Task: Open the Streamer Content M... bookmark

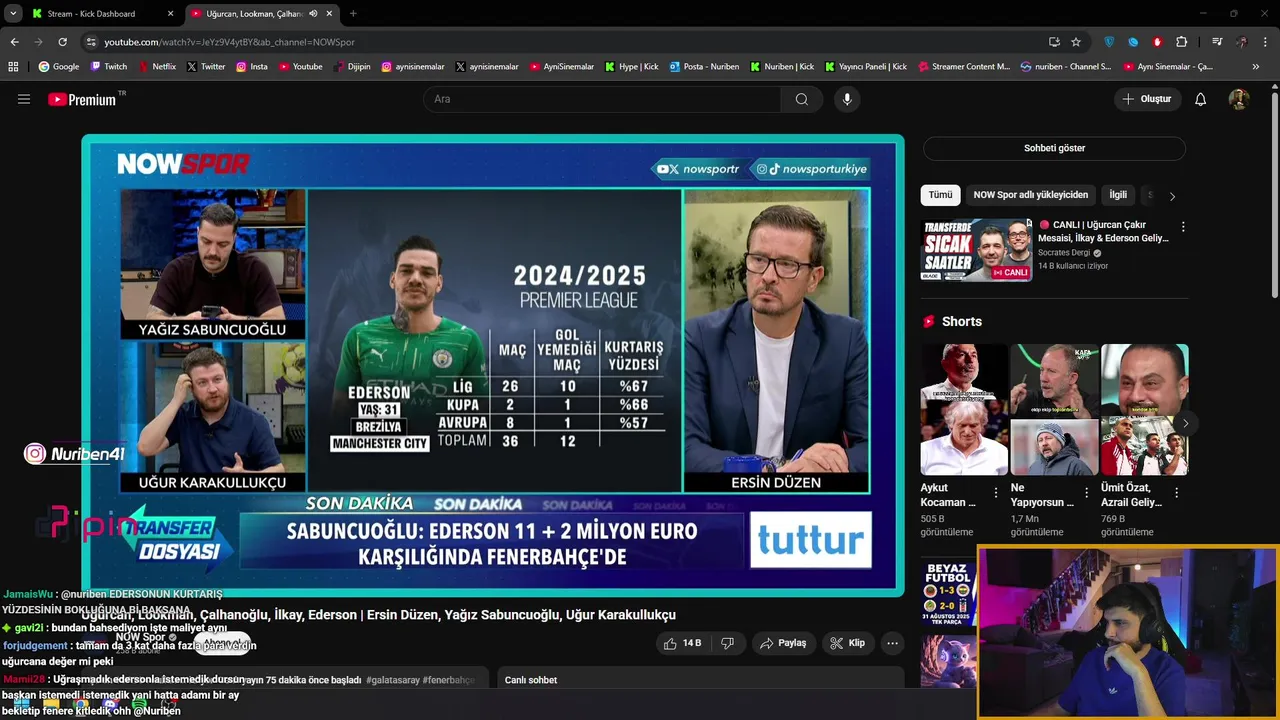Action: coord(963,67)
